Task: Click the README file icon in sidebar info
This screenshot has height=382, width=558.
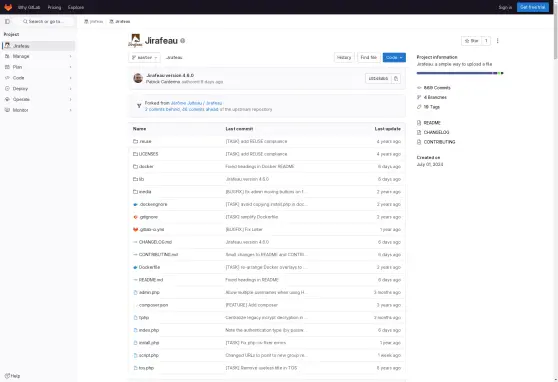Action: tap(419, 123)
